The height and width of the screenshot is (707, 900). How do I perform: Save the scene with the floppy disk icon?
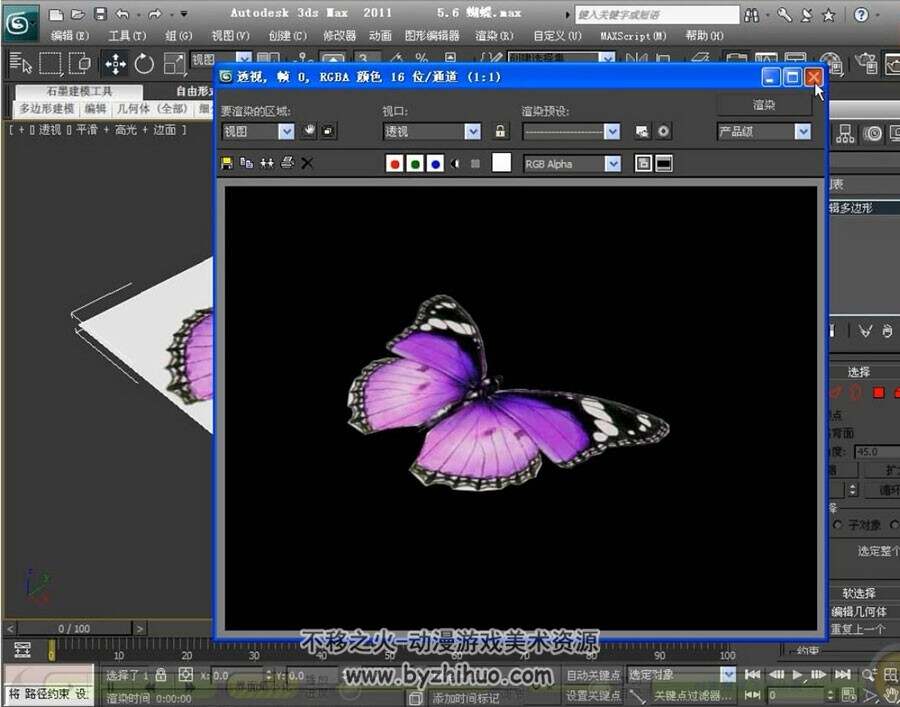pyautogui.click(x=100, y=14)
